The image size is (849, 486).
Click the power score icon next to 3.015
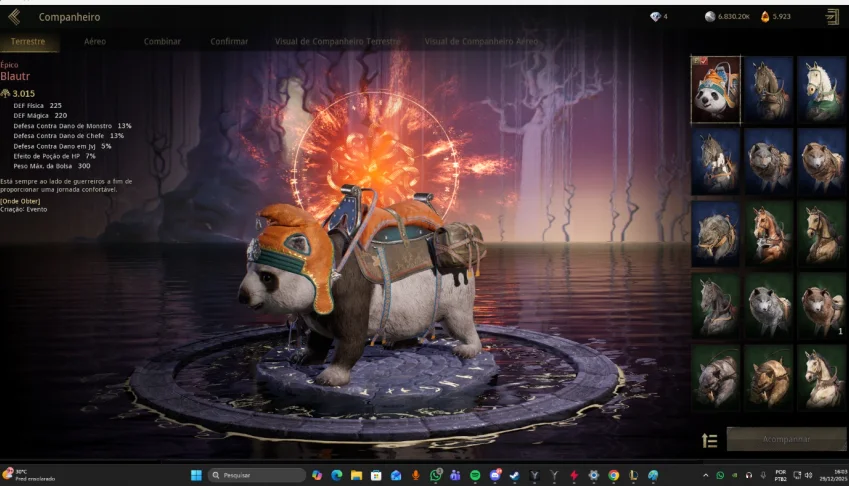(5, 93)
